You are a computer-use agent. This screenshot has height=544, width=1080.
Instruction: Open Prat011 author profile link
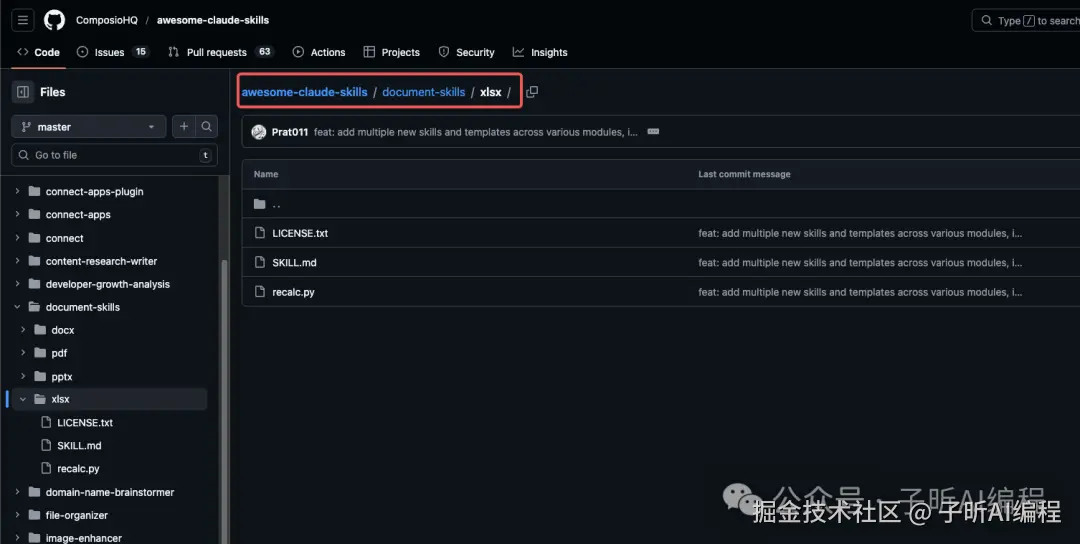(289, 132)
